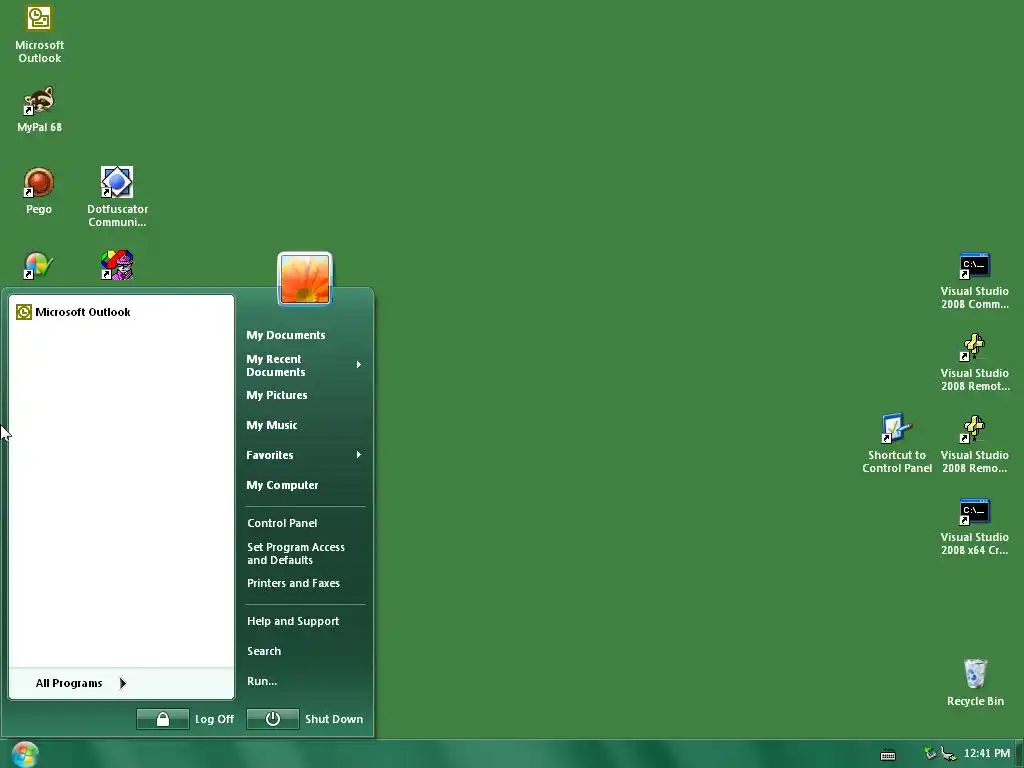Click the Show Desktop strip right of the clock
The width and height of the screenshot is (1024, 768).
tap(1019, 754)
